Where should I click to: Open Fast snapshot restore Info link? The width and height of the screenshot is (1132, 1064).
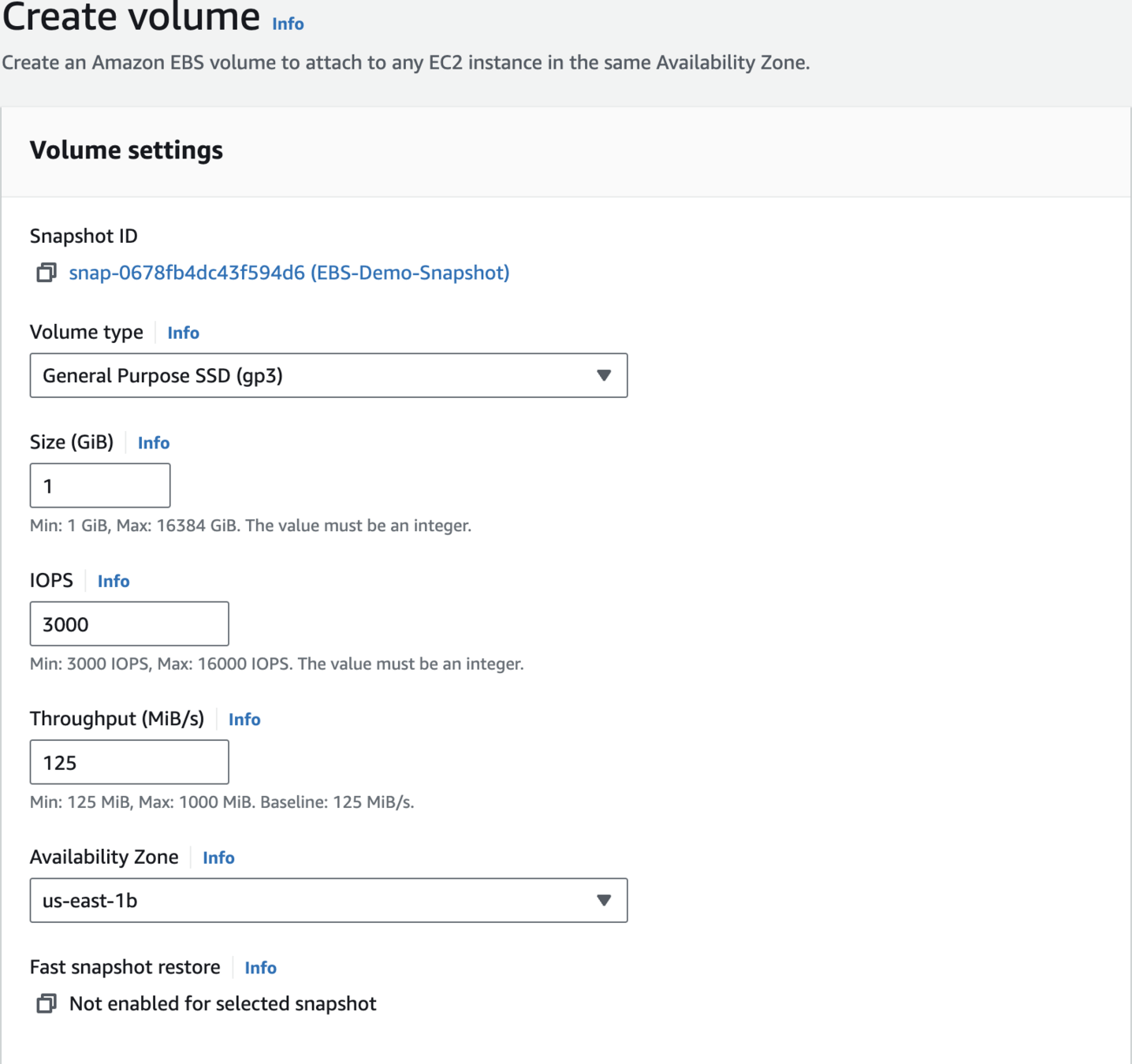tap(260, 968)
